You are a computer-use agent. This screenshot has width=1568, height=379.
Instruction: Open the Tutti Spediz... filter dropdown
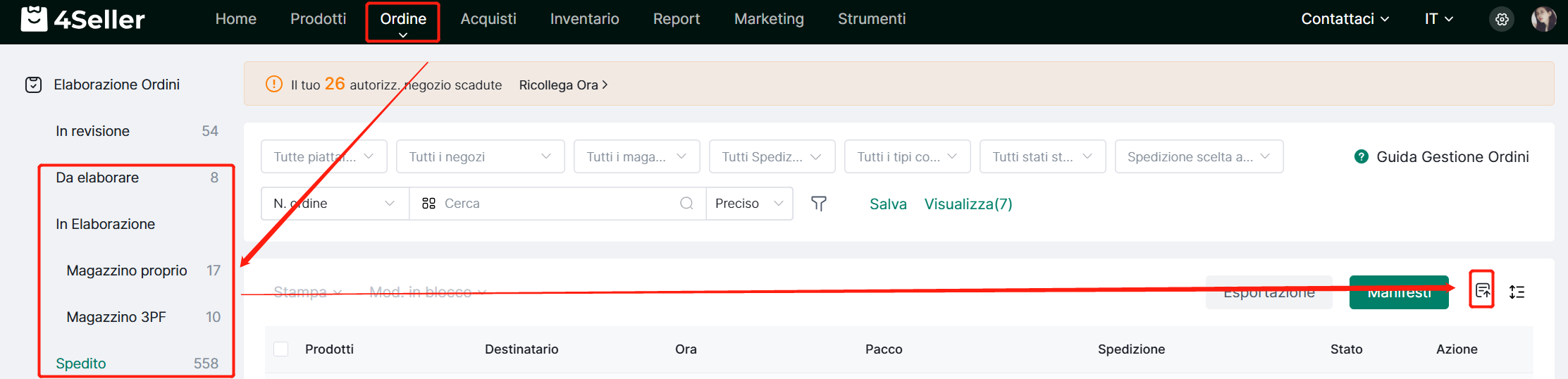coord(772,156)
